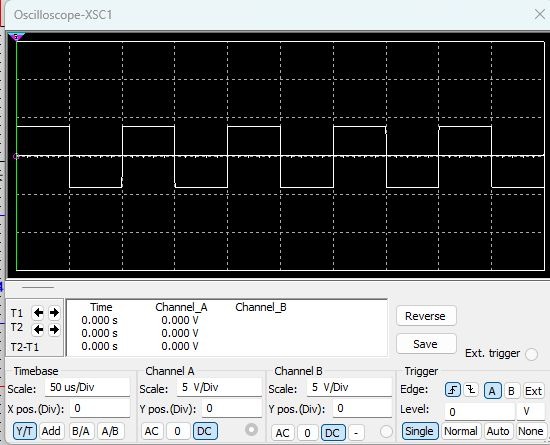Set Channel A coupling to DC
The width and height of the screenshot is (550, 445).
click(x=205, y=431)
